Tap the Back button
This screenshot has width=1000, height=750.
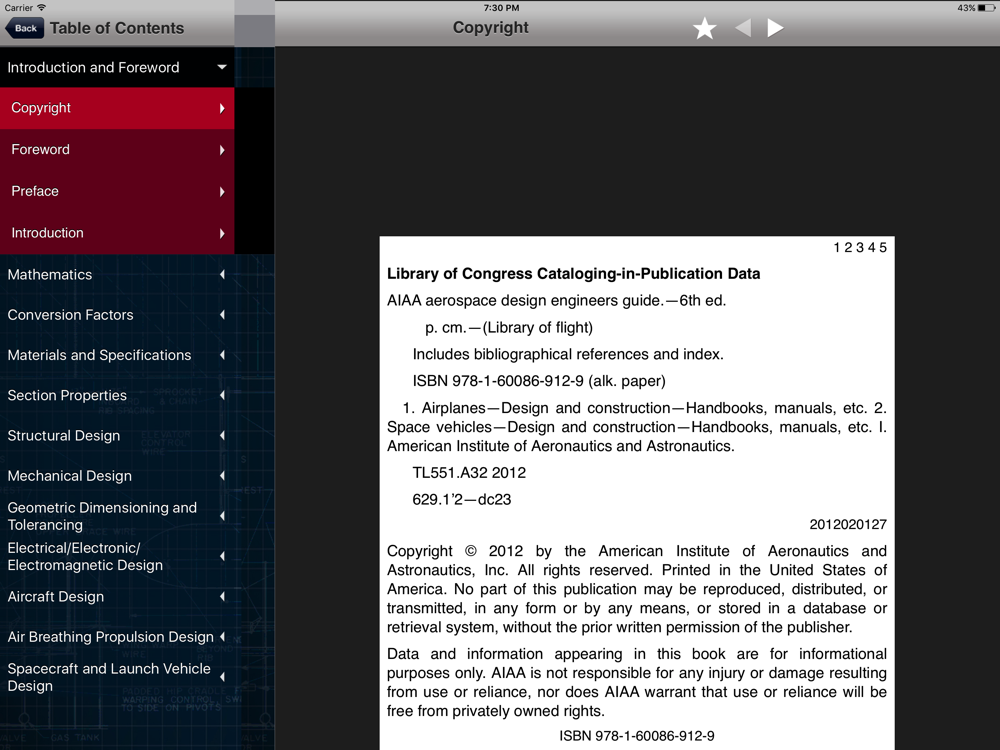pyautogui.click(x=24, y=28)
